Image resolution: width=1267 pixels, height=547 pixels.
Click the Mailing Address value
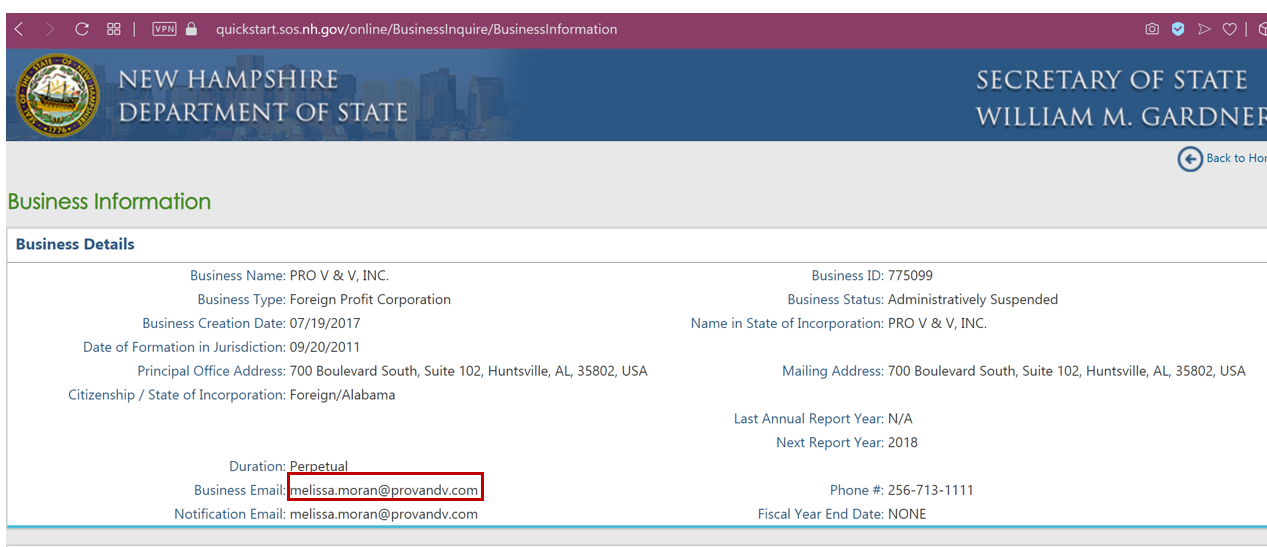pos(1067,371)
